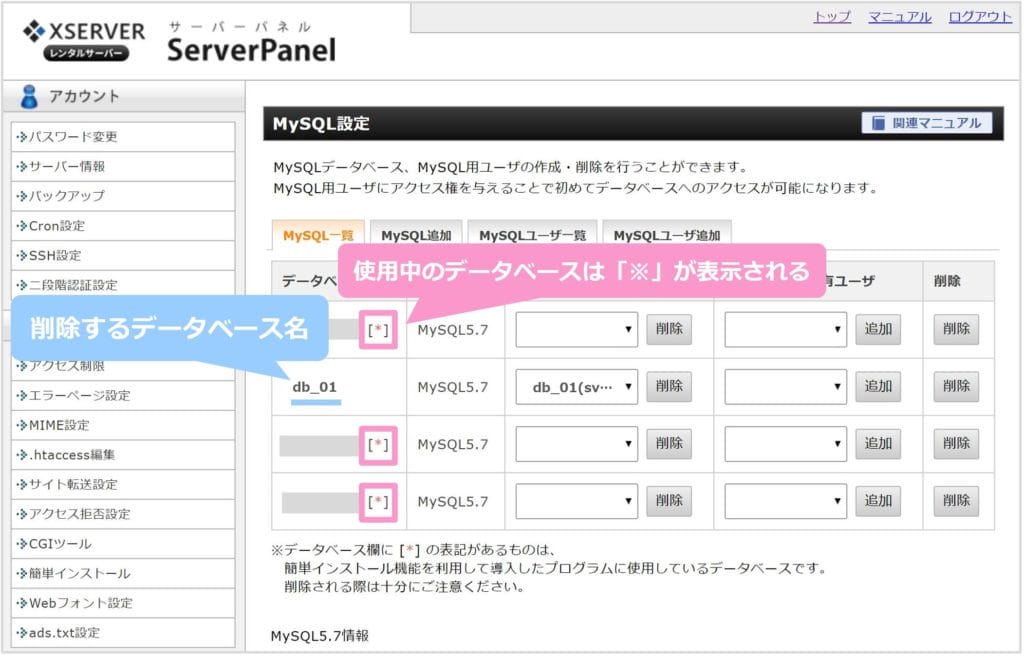Expand first row's access-granted user dropdown

[576, 329]
